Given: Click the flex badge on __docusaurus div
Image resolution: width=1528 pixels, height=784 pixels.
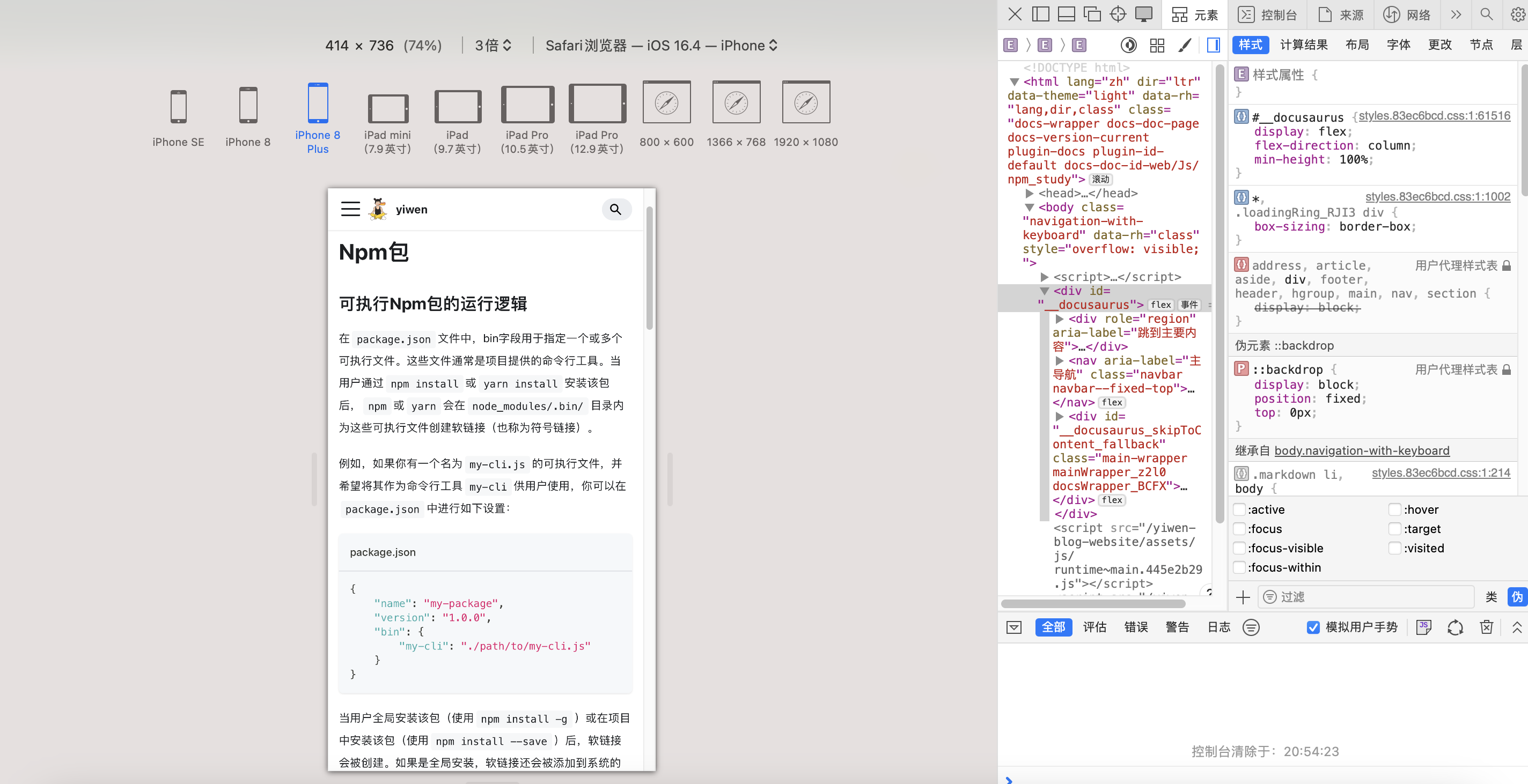Looking at the screenshot, I should (1160, 305).
